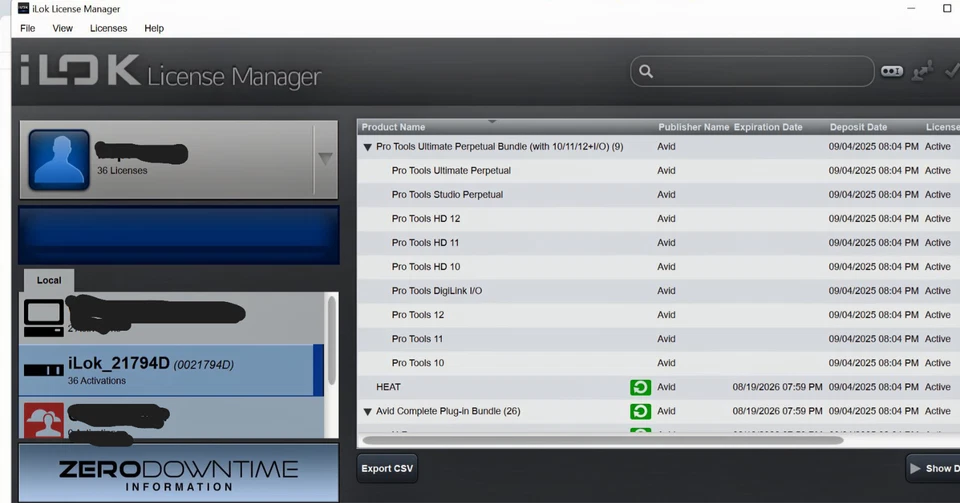The width and height of the screenshot is (960, 503).
Task: Click the search input field
Action: [752, 72]
